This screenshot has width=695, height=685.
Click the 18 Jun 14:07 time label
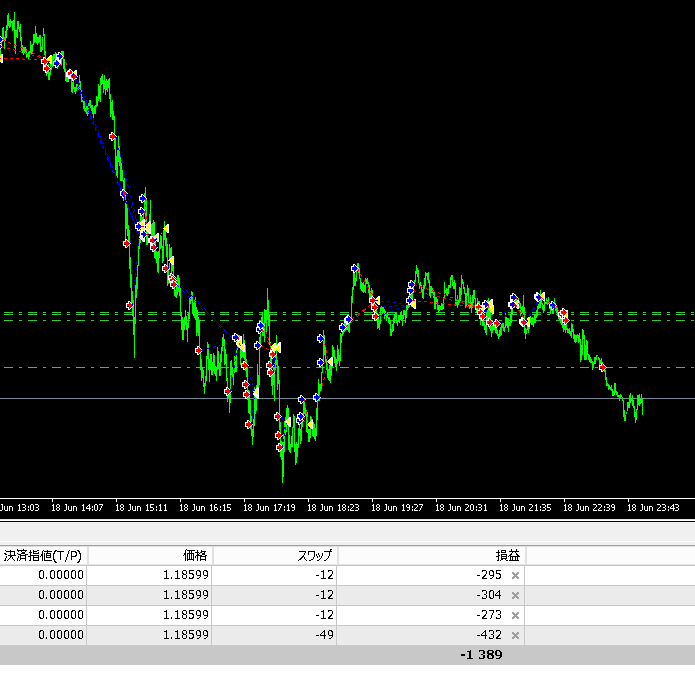point(77,508)
